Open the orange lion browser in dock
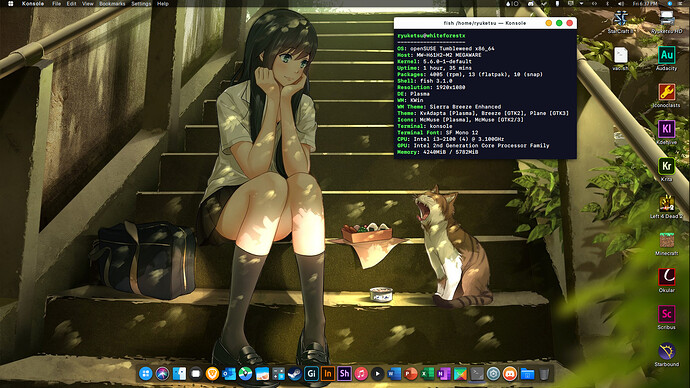Screen dimensions: 690x388 [212, 374]
